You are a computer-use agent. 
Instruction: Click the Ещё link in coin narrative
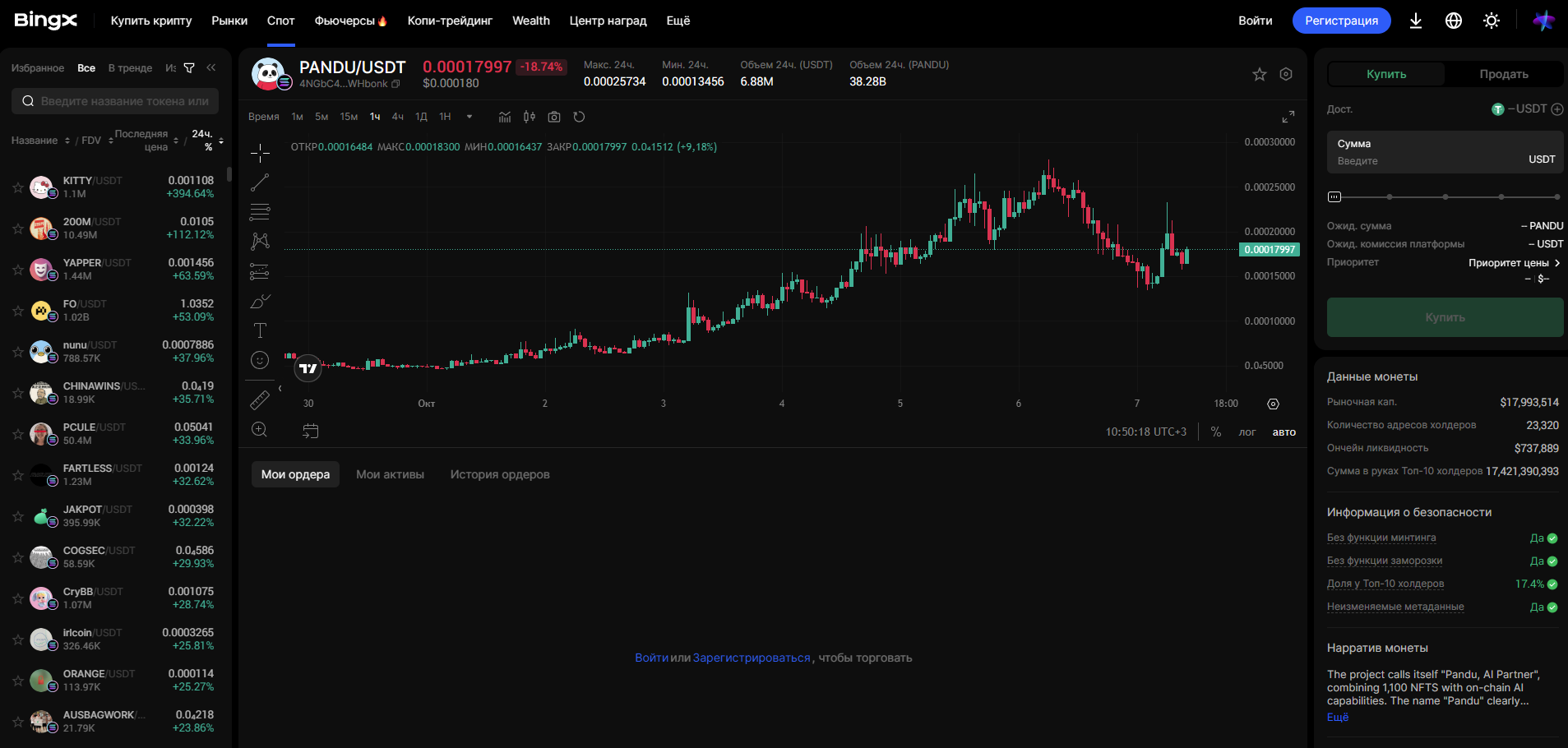1337,718
